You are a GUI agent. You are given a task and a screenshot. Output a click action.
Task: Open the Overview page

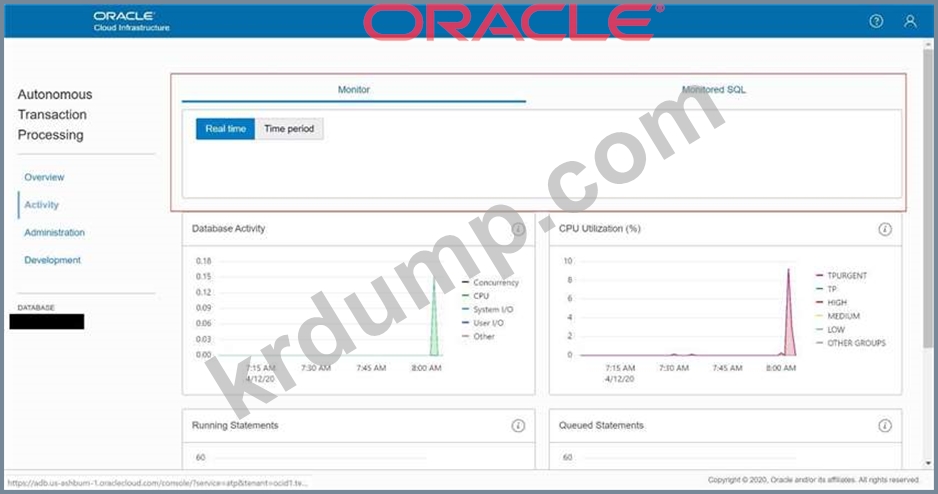[44, 177]
